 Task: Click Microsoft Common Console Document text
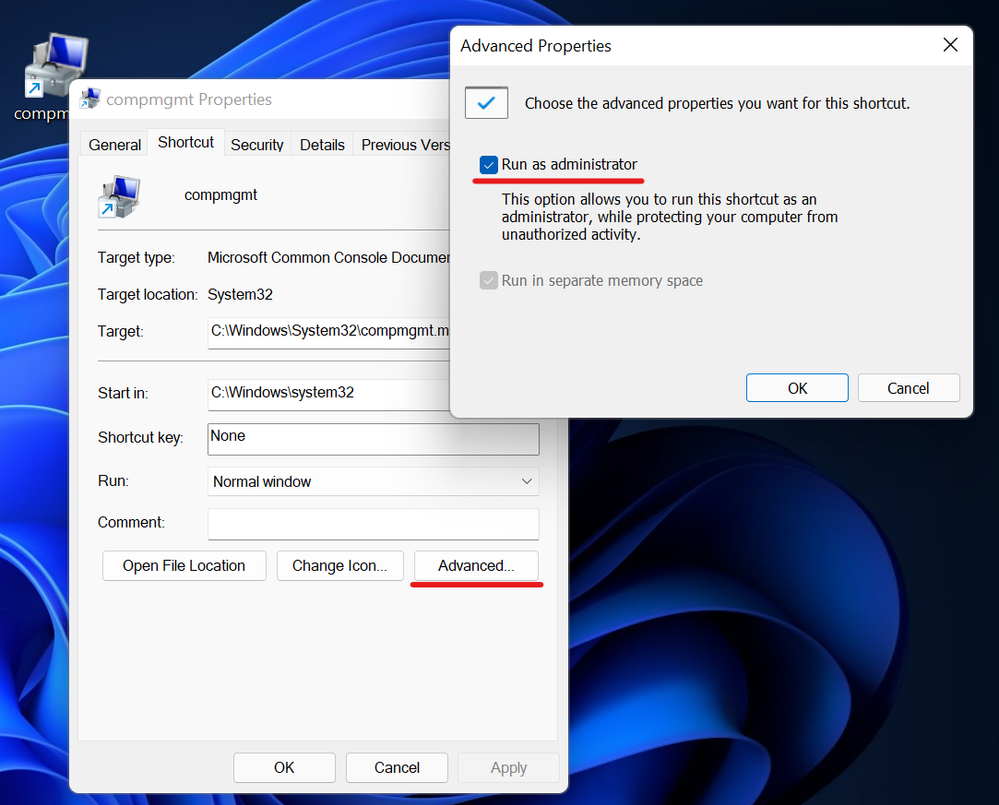pyautogui.click(x=329, y=257)
